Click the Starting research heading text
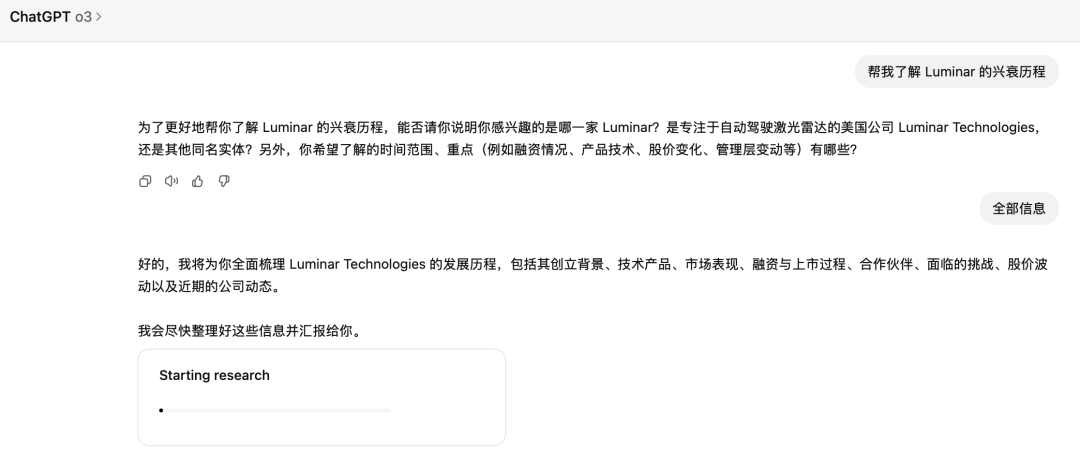This screenshot has width=1080, height=466. click(214, 375)
